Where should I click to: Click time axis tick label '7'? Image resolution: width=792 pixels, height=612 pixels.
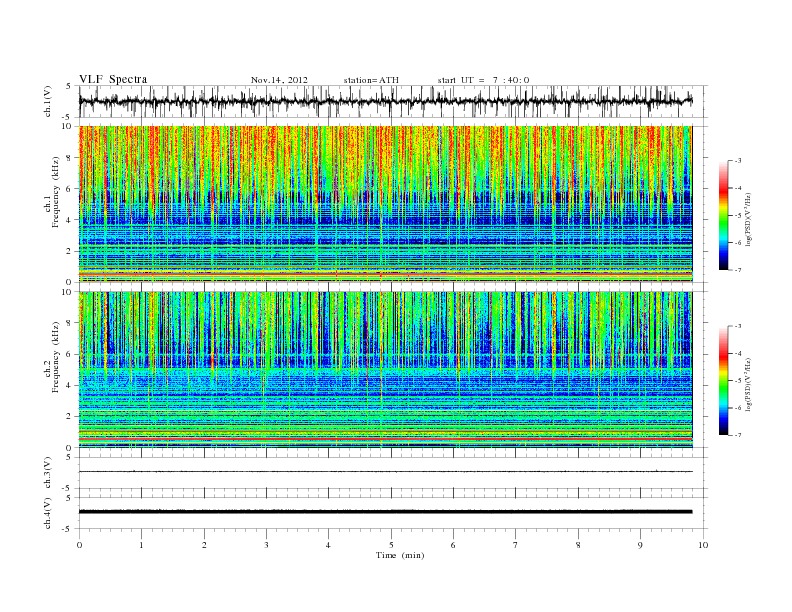[516, 545]
